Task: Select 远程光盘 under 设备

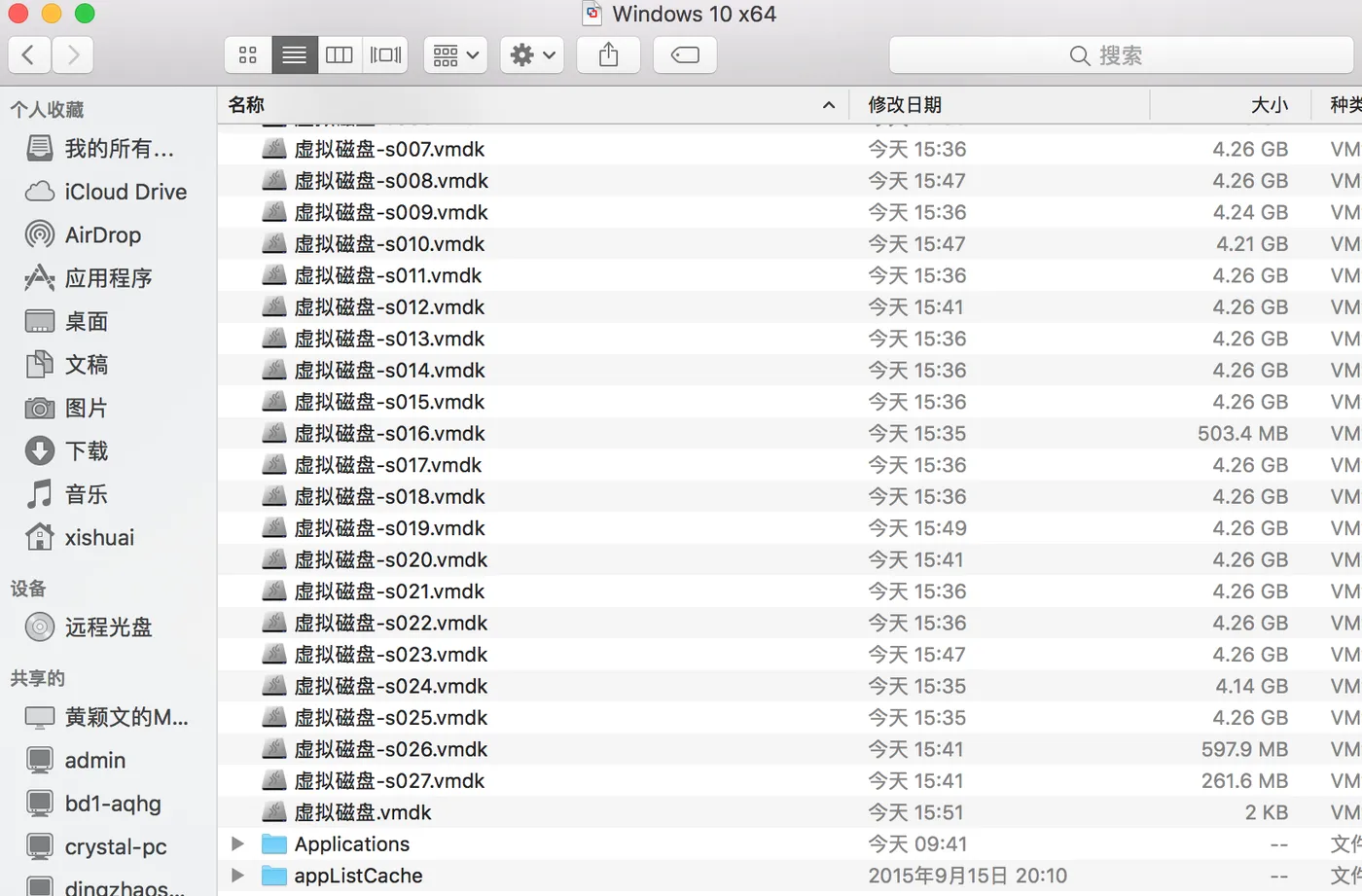Action: [107, 627]
